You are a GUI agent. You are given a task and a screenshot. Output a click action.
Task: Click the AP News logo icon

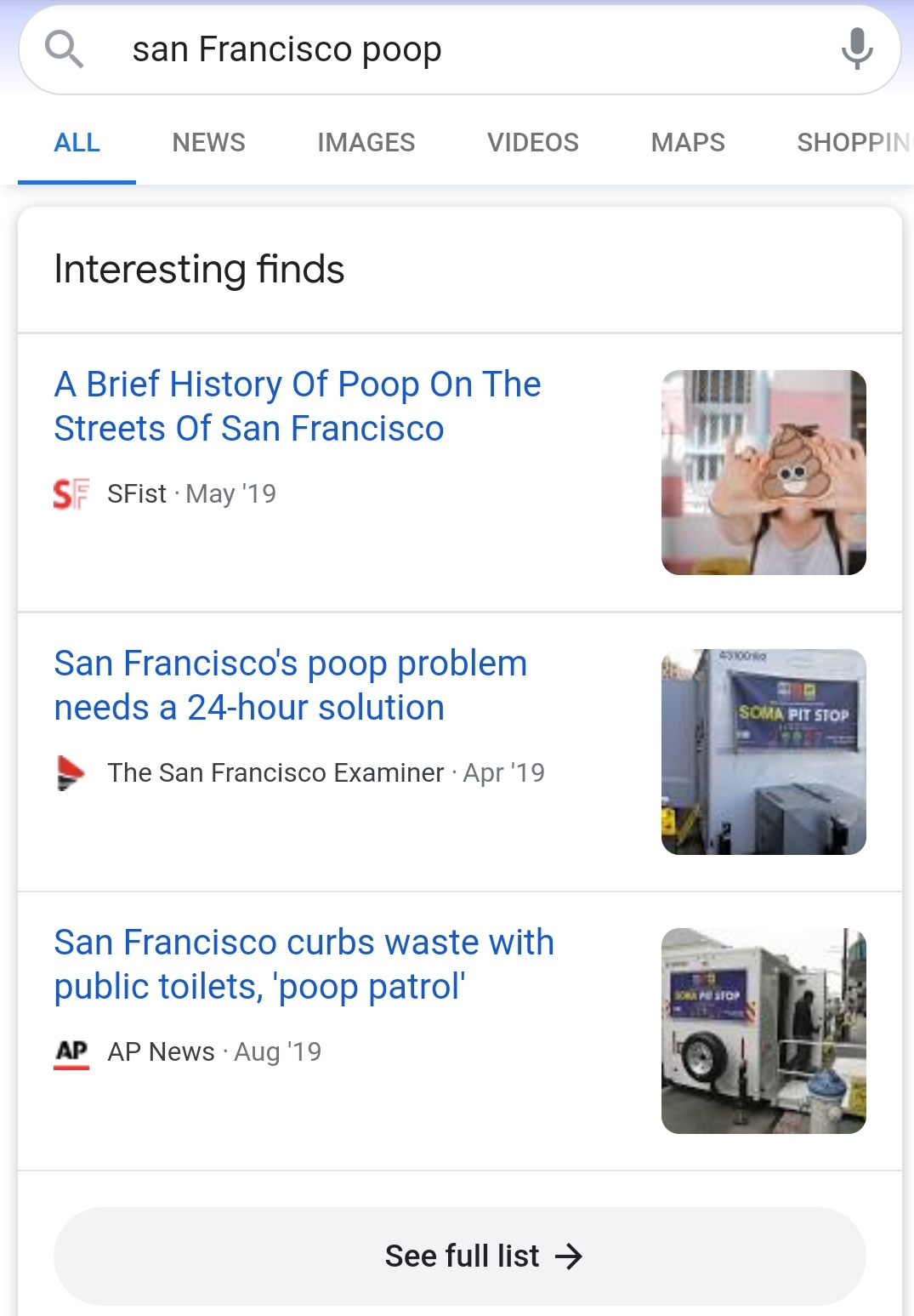(71, 1052)
